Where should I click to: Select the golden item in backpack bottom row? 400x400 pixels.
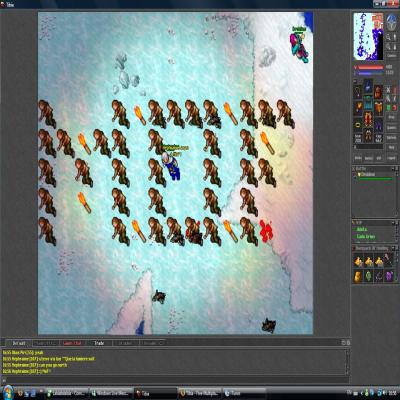(x=358, y=276)
